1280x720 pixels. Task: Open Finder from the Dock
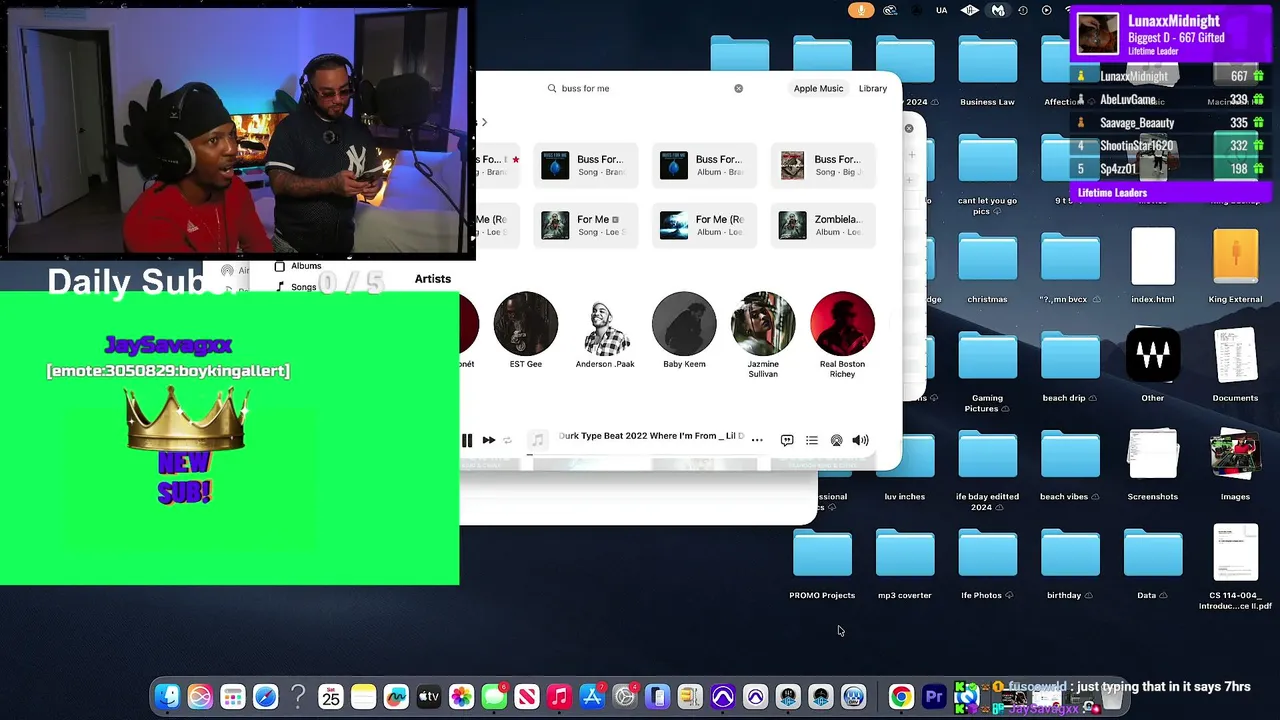[x=167, y=697]
